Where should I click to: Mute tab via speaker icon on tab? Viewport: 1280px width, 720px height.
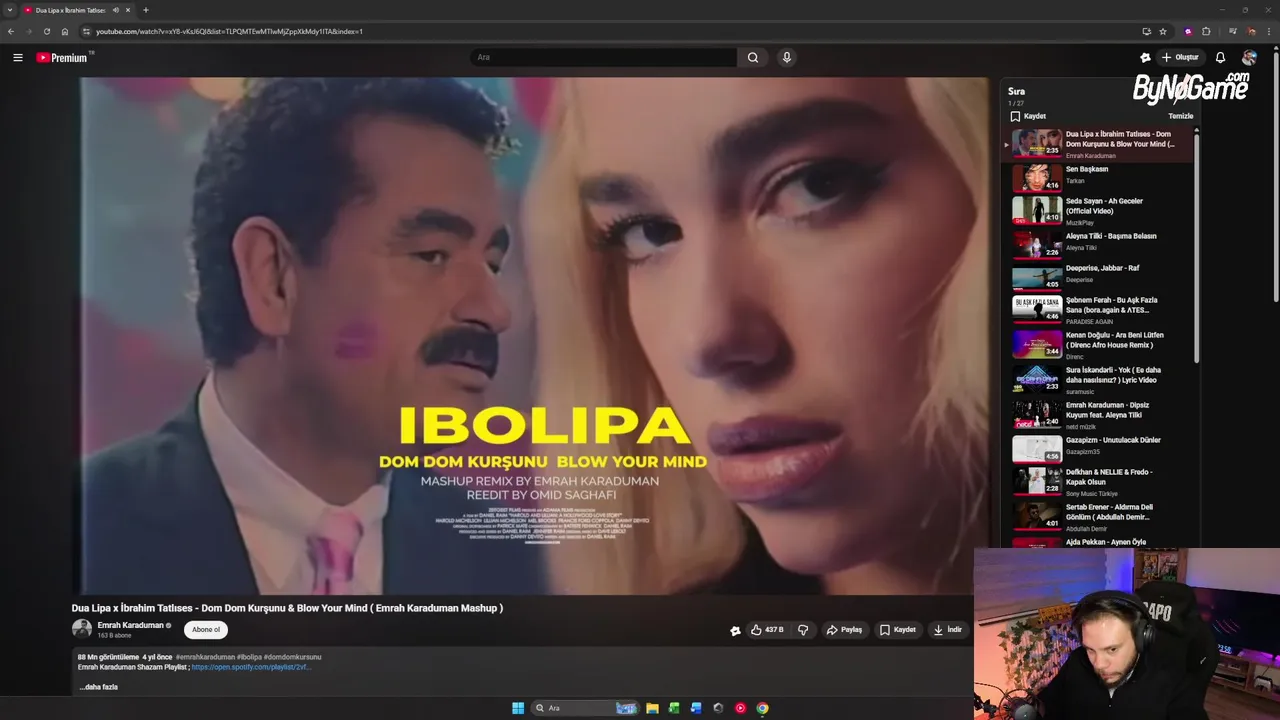[x=116, y=10]
